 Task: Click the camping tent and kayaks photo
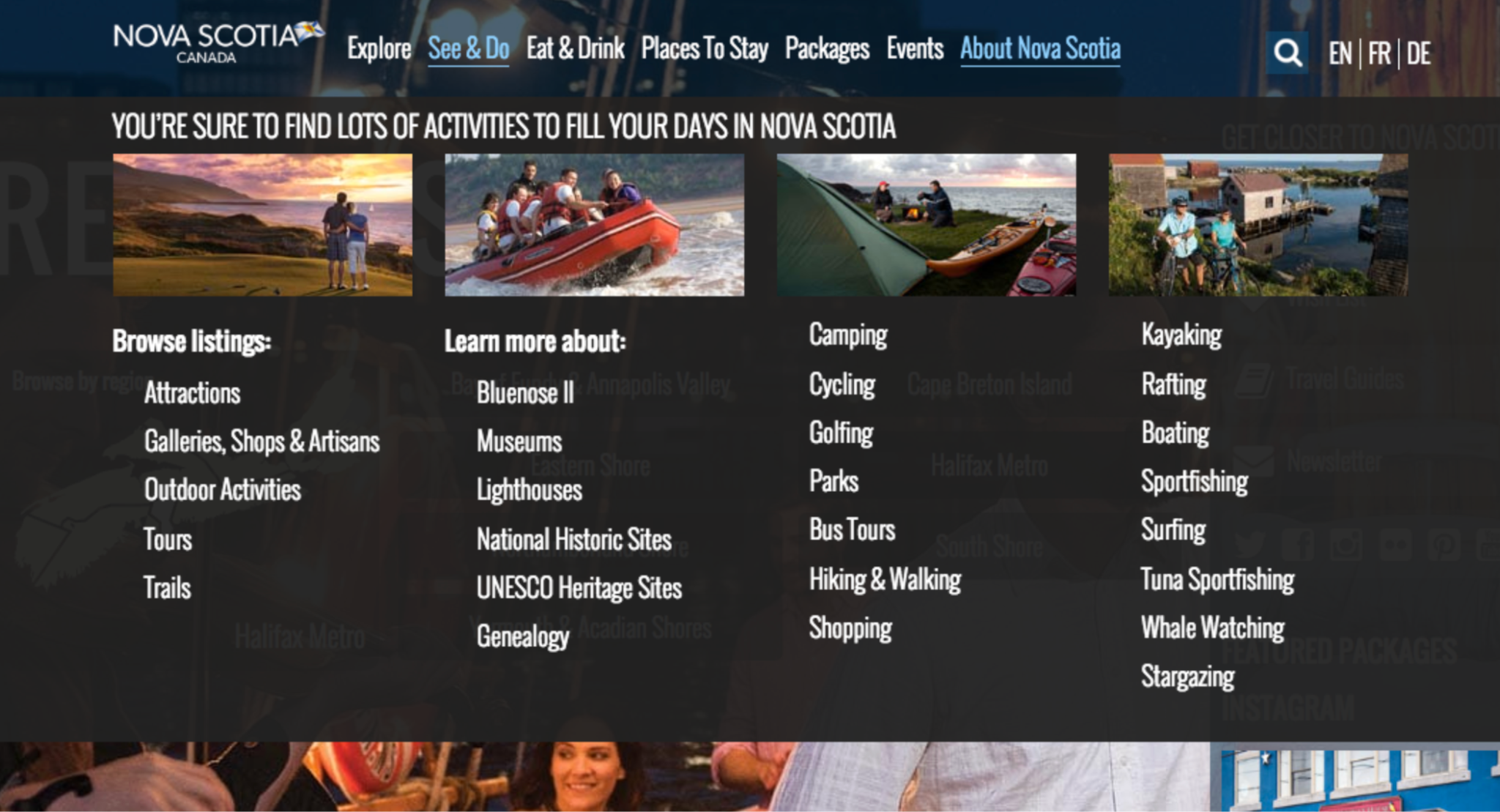click(x=927, y=225)
